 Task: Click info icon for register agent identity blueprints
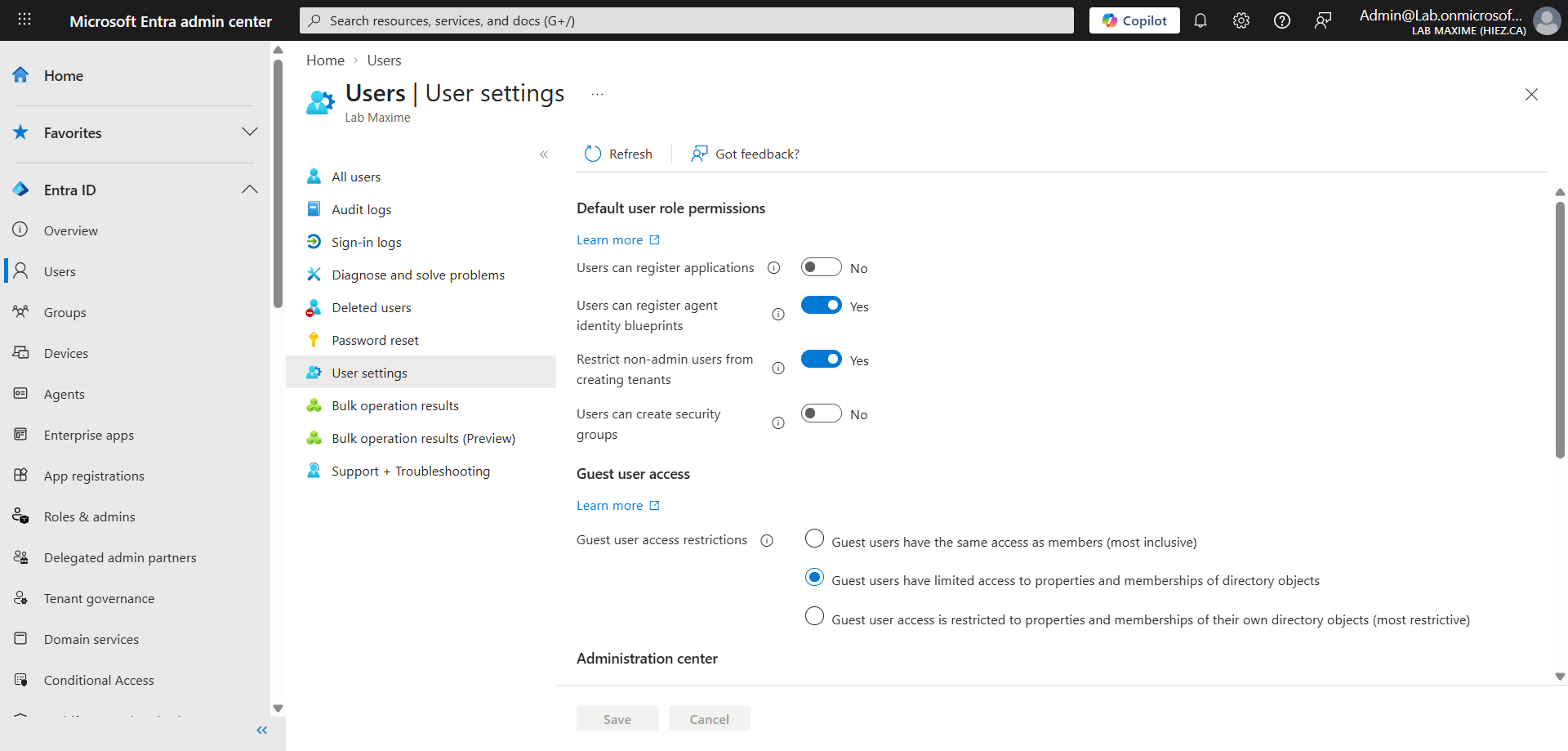coord(778,315)
